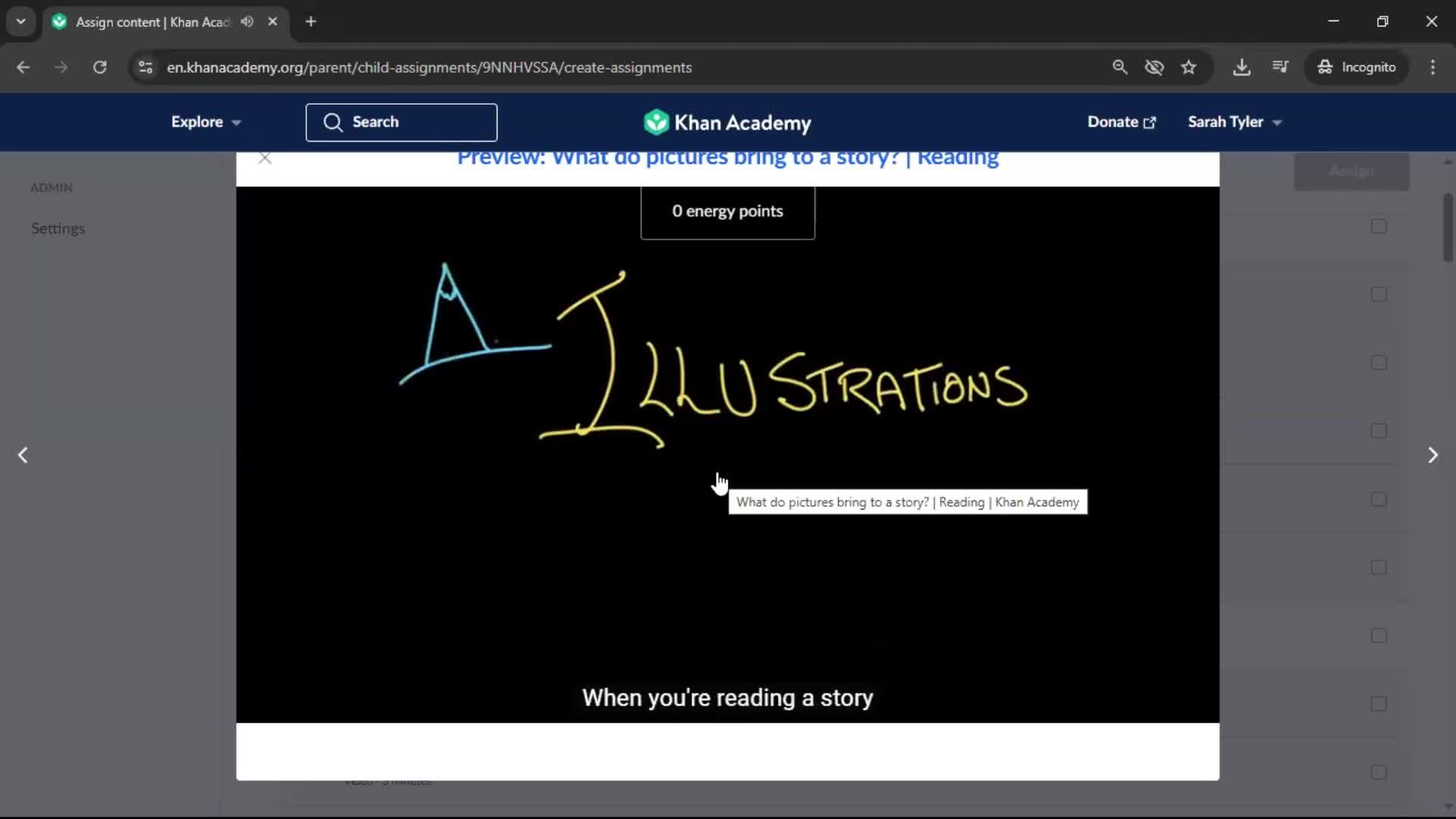Close the video preview modal
The width and height of the screenshot is (1456, 819).
pyautogui.click(x=265, y=158)
